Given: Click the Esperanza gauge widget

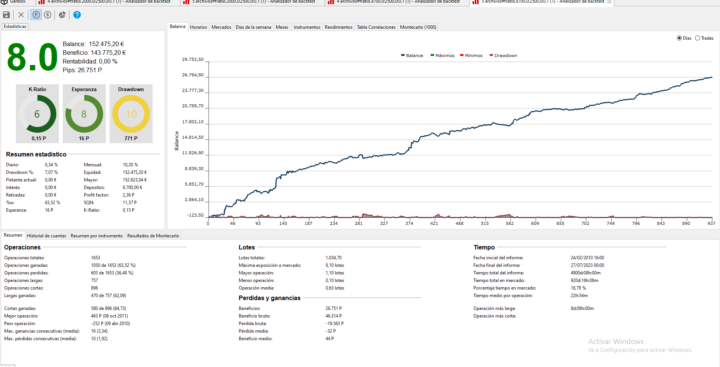Looking at the screenshot, I should 84,113.
